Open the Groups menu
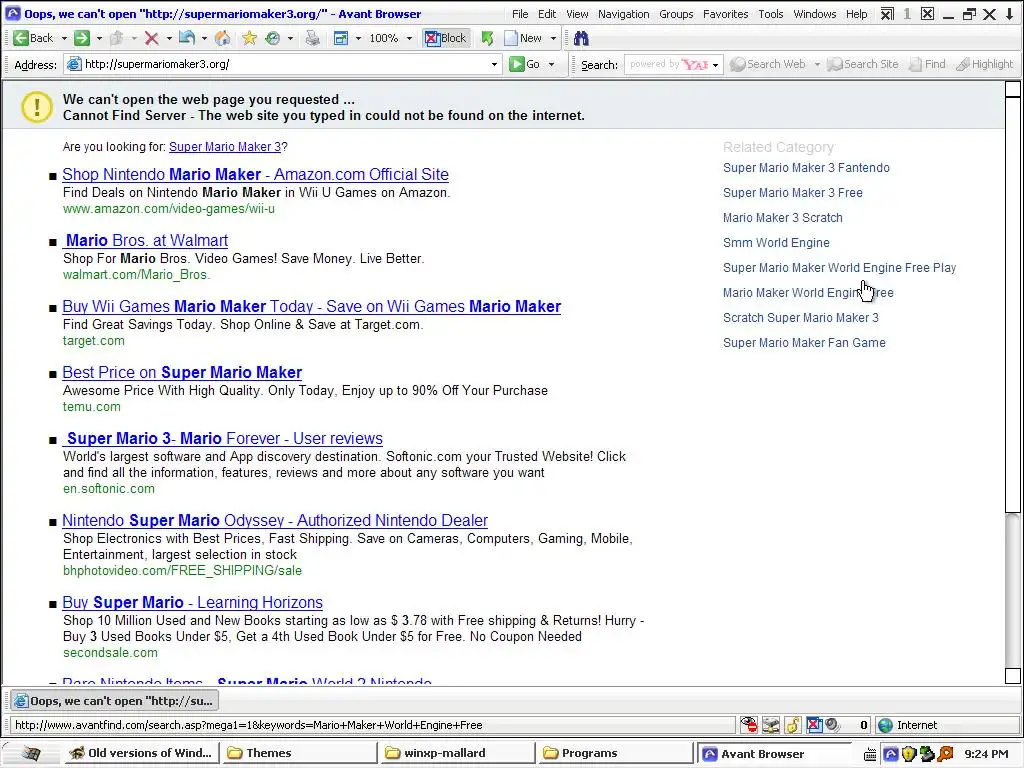 pyautogui.click(x=676, y=14)
